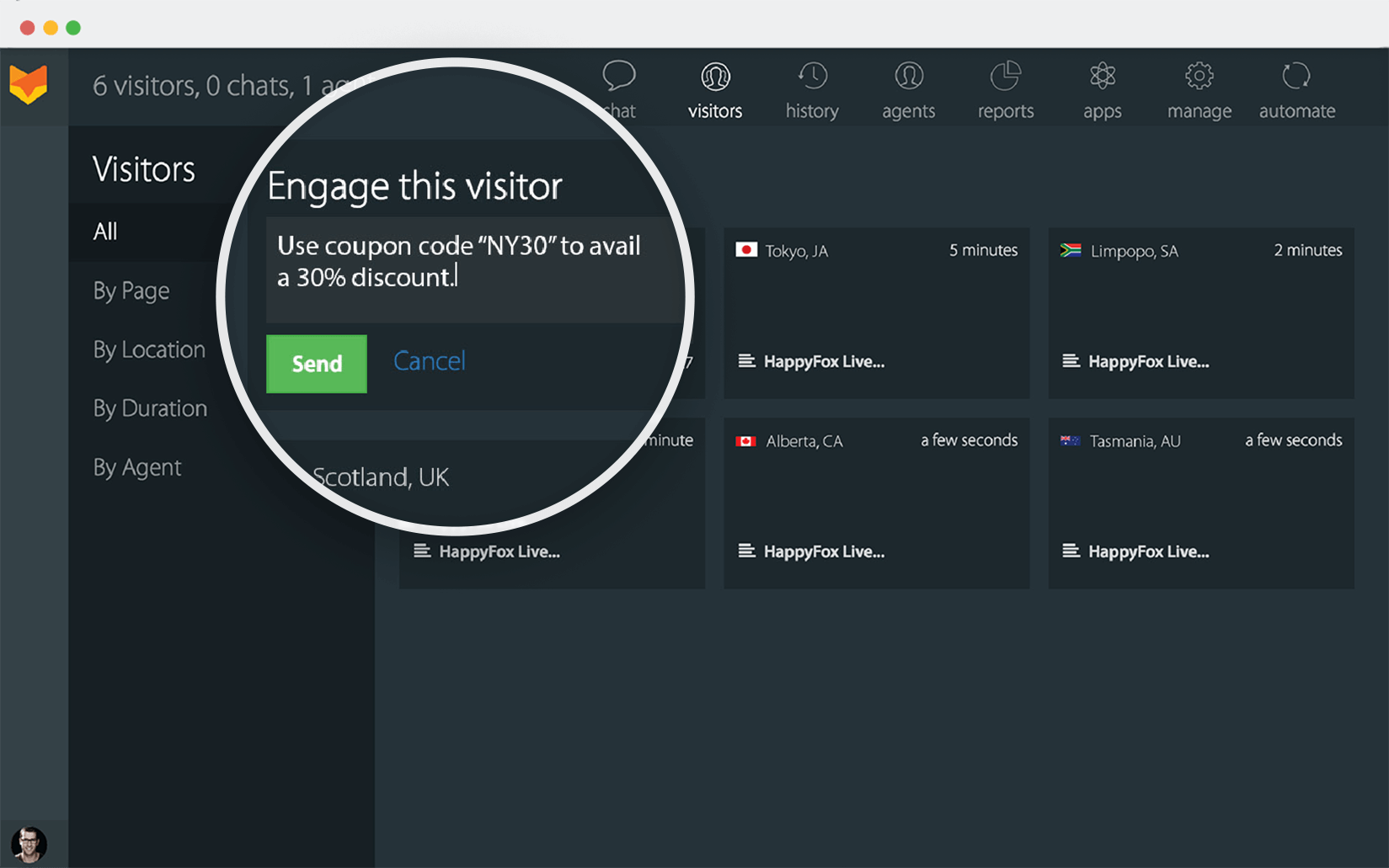Open the apps atom icon
The width and height of the screenshot is (1389, 868).
[x=1103, y=77]
